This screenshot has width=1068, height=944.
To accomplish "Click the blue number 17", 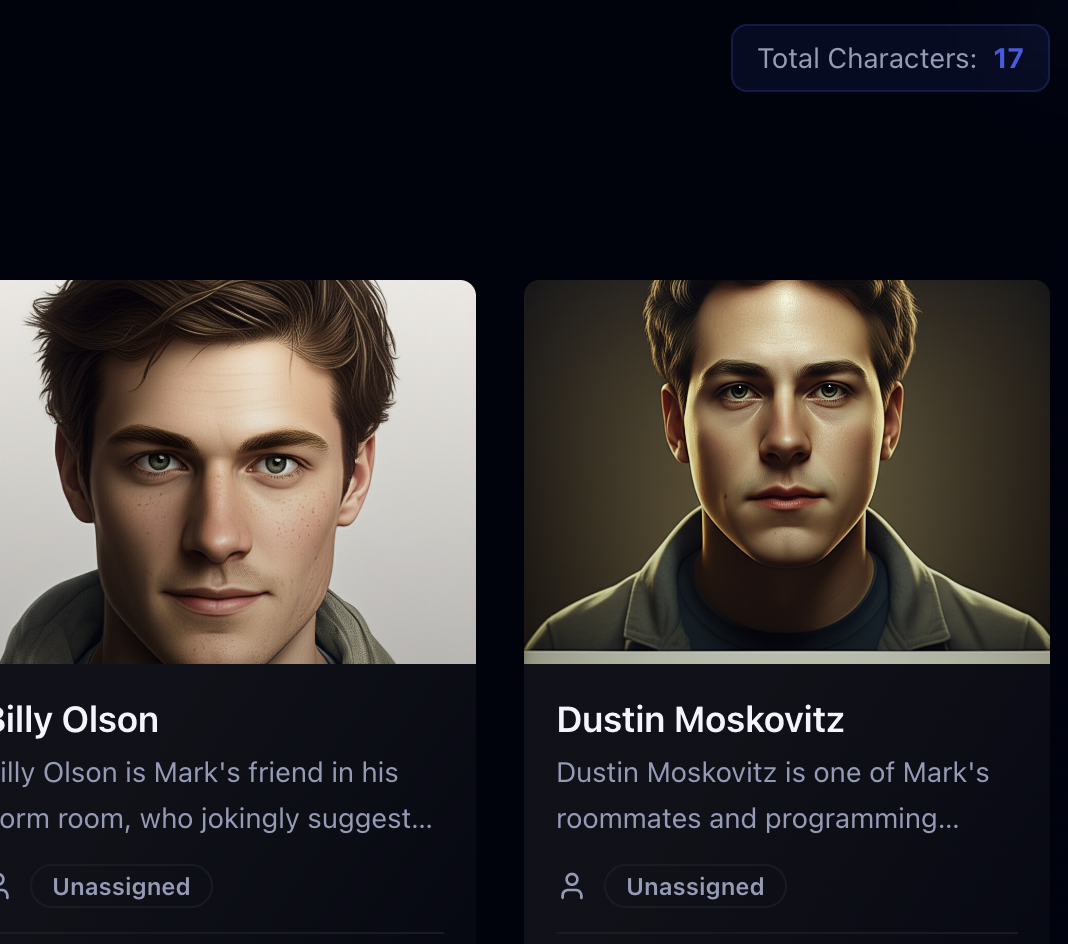I will (x=1008, y=59).
